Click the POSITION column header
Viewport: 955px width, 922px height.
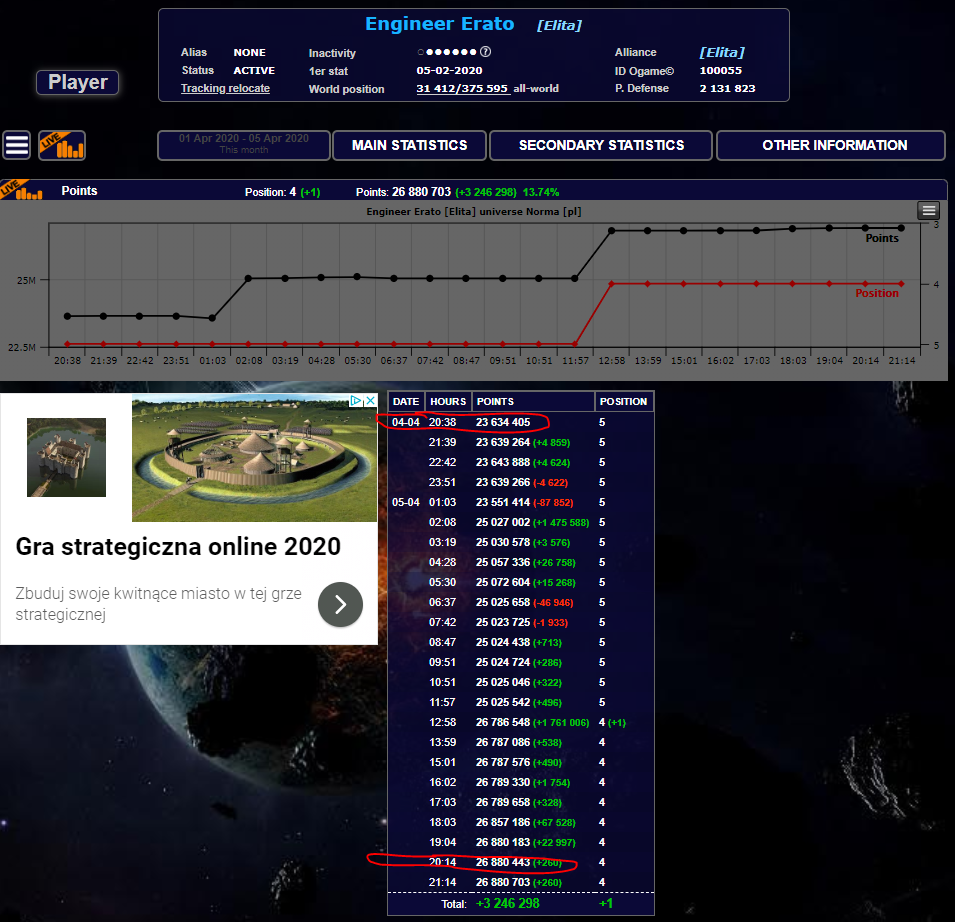[624, 401]
